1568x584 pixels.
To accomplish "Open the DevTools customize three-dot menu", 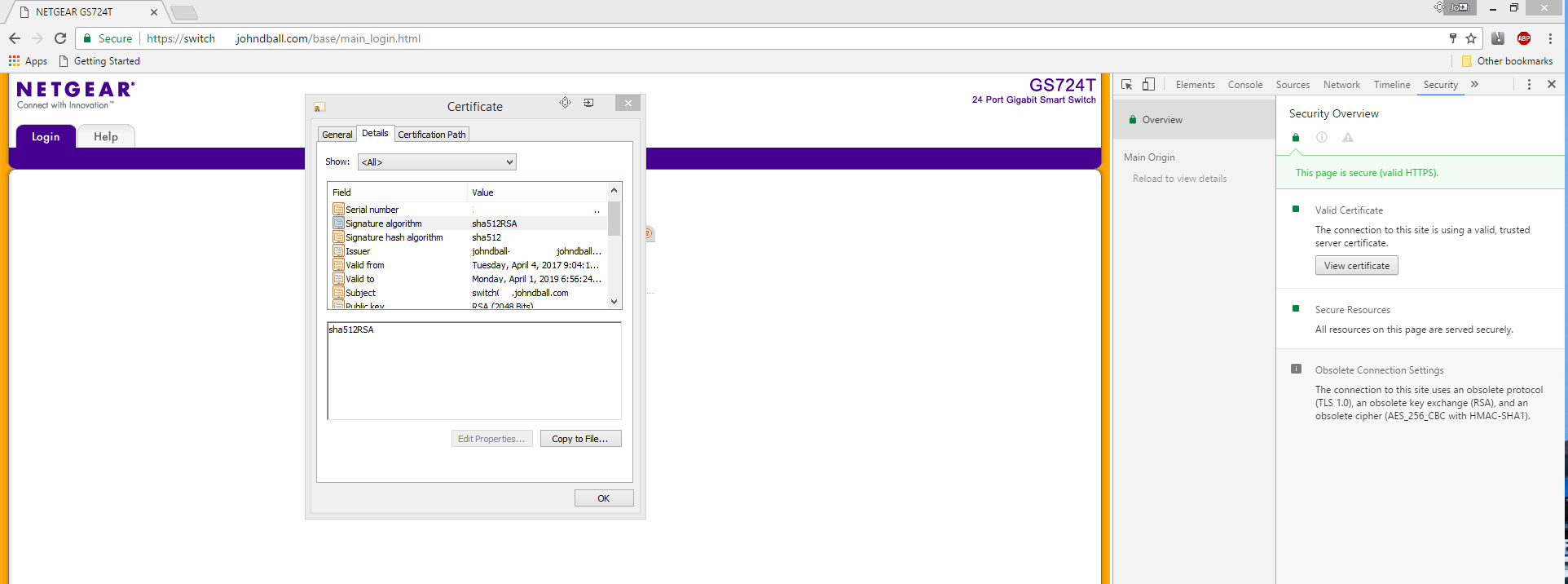I will pyautogui.click(x=1529, y=85).
